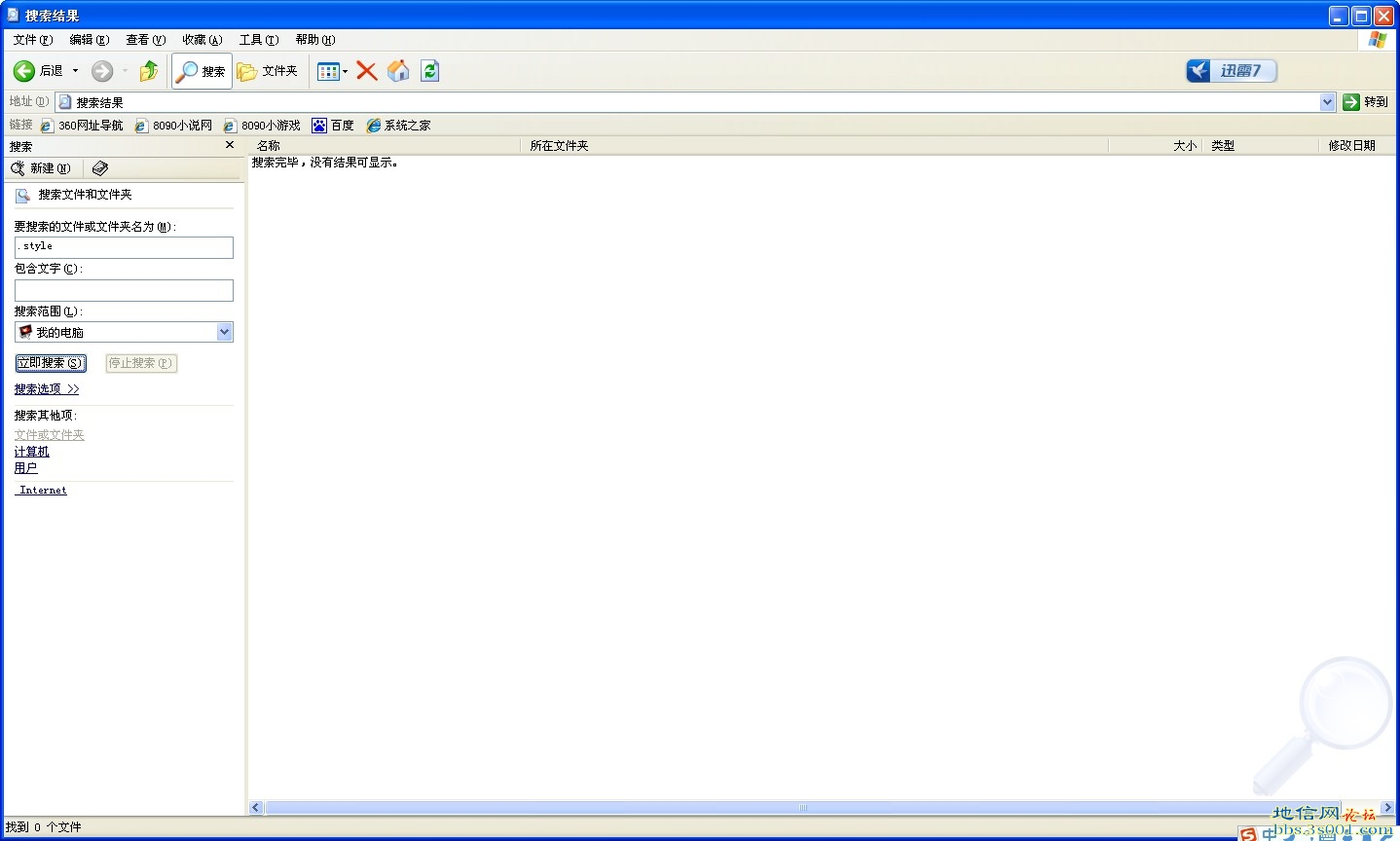Show the 文件夹 folders pane
The image size is (1400, 841).
(x=268, y=71)
